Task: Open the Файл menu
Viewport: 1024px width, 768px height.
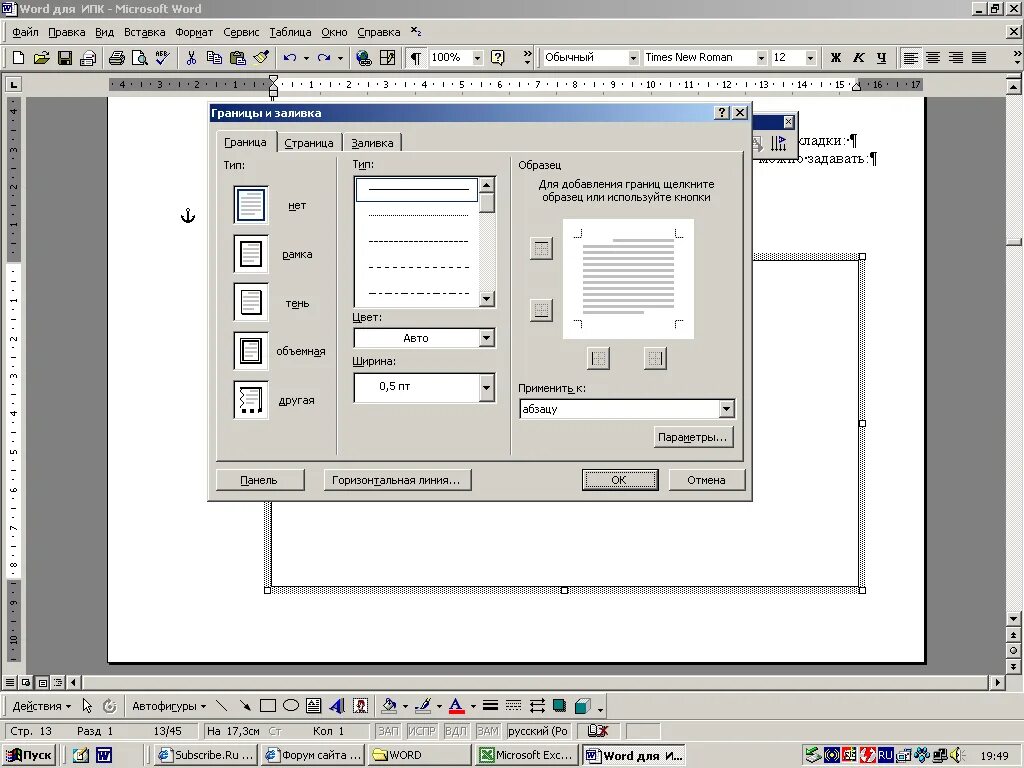Action: tap(25, 32)
